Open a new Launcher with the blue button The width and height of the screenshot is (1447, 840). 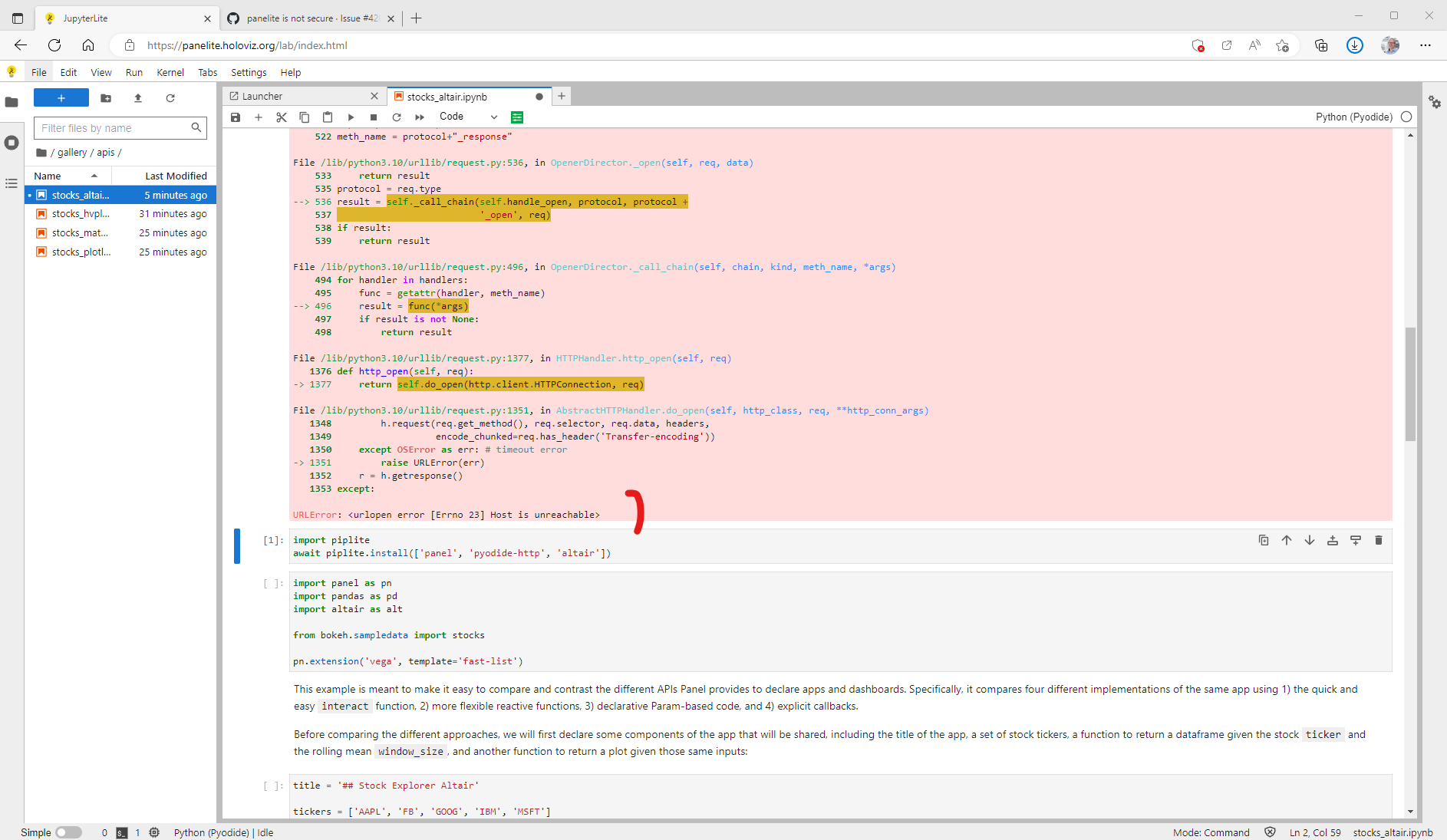(x=61, y=97)
